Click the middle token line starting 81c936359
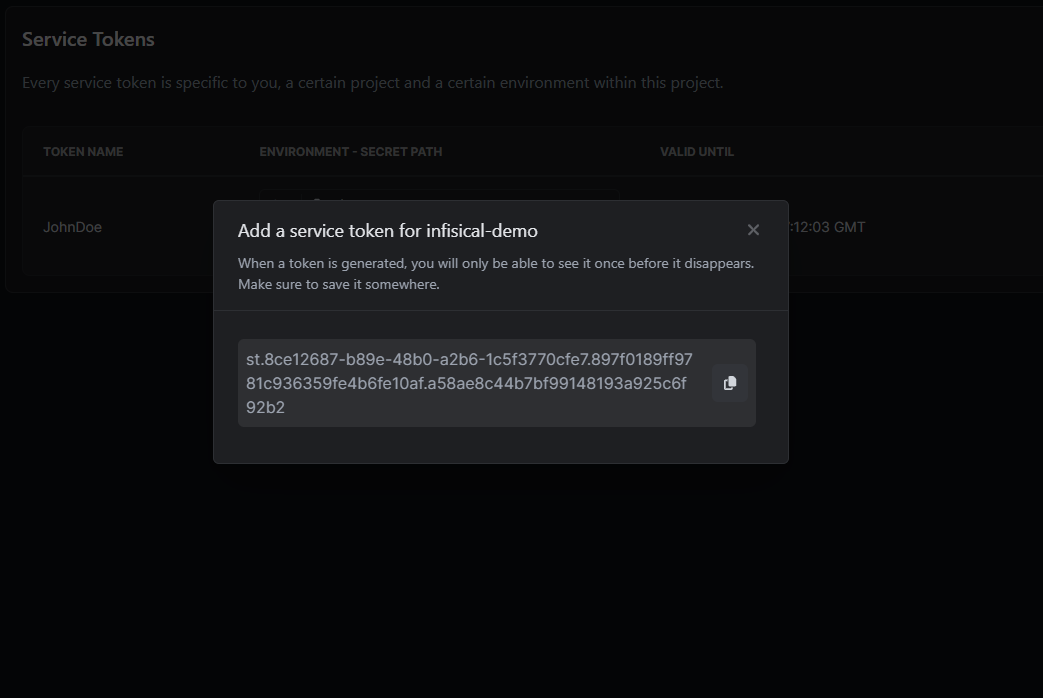 tap(466, 383)
